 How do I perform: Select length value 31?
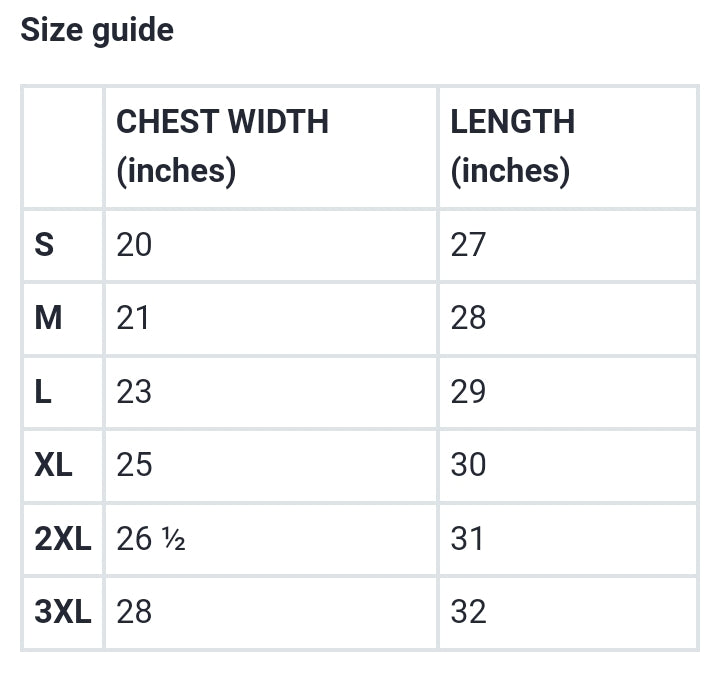[x=467, y=538]
